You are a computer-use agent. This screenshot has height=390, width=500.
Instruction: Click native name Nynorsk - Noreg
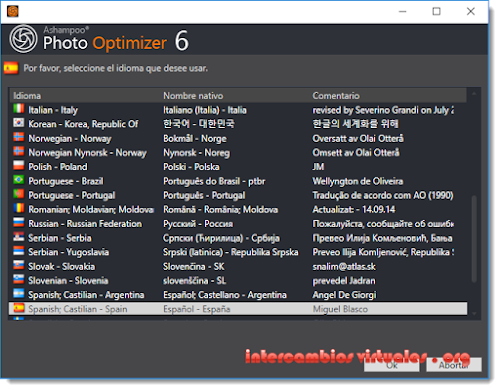click(x=196, y=153)
